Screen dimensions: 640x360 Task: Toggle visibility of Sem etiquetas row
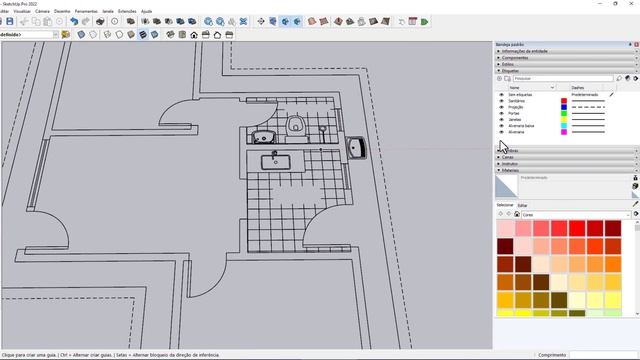tap(502, 95)
